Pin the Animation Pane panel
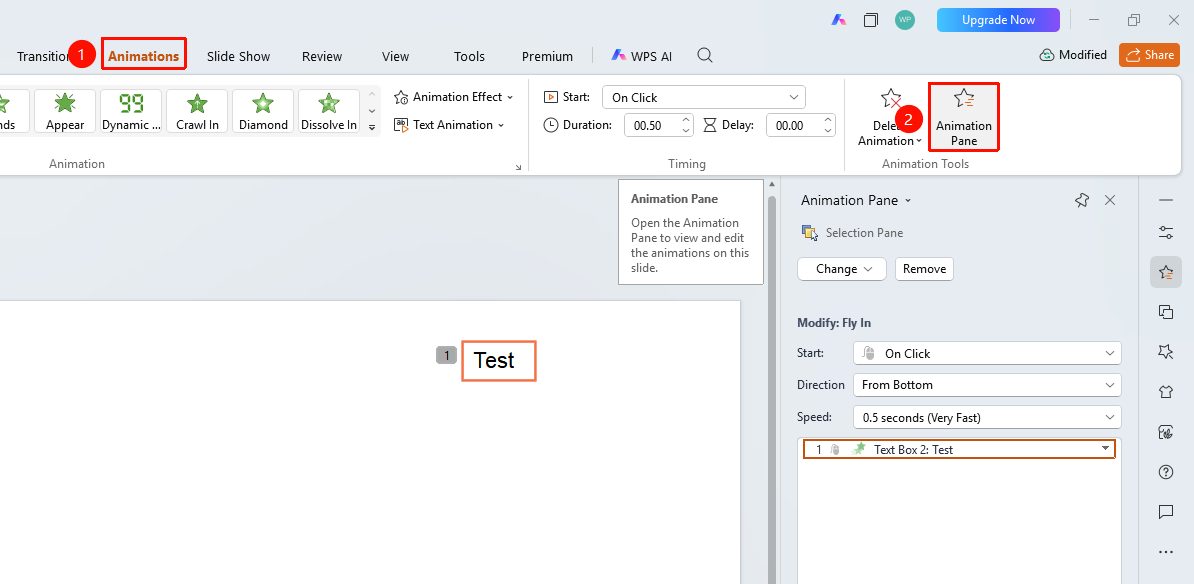The height and width of the screenshot is (584, 1194). click(1081, 200)
